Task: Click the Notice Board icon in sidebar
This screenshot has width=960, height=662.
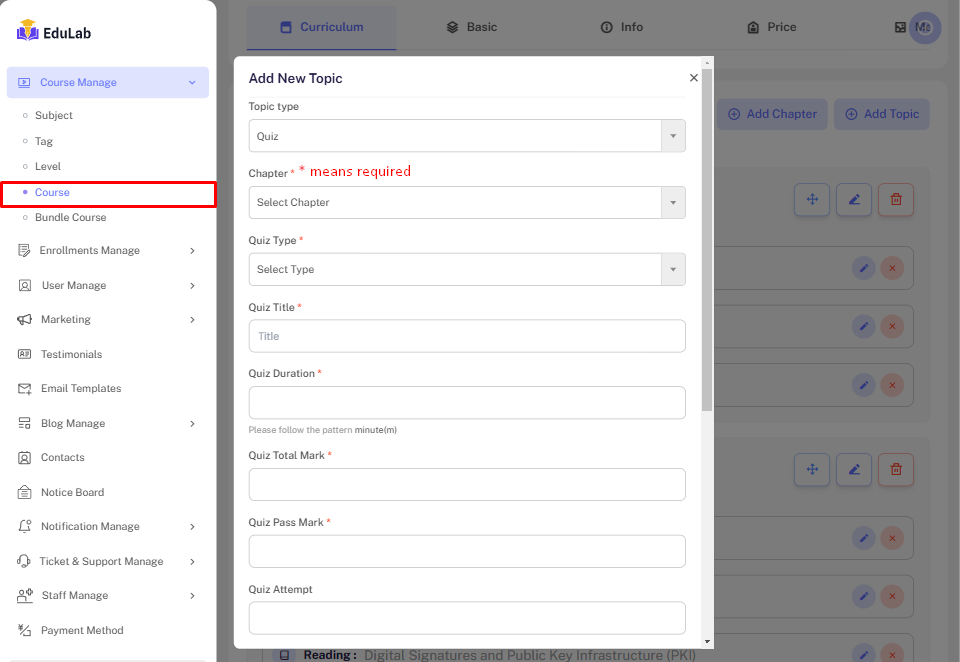Action: point(24,492)
